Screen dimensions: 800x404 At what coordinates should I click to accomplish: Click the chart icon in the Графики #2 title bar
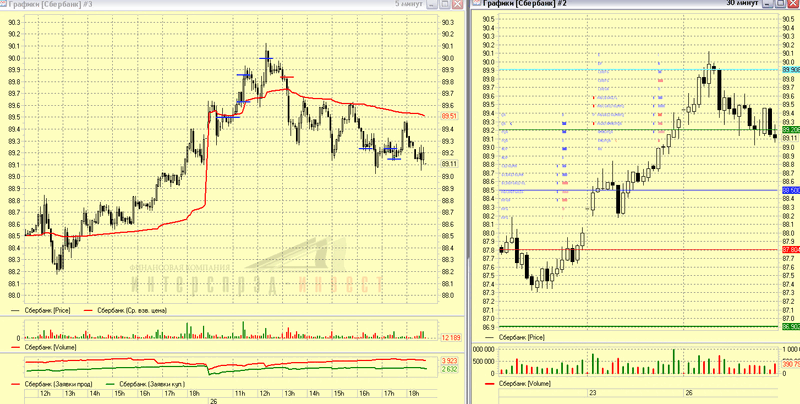(476, 3)
